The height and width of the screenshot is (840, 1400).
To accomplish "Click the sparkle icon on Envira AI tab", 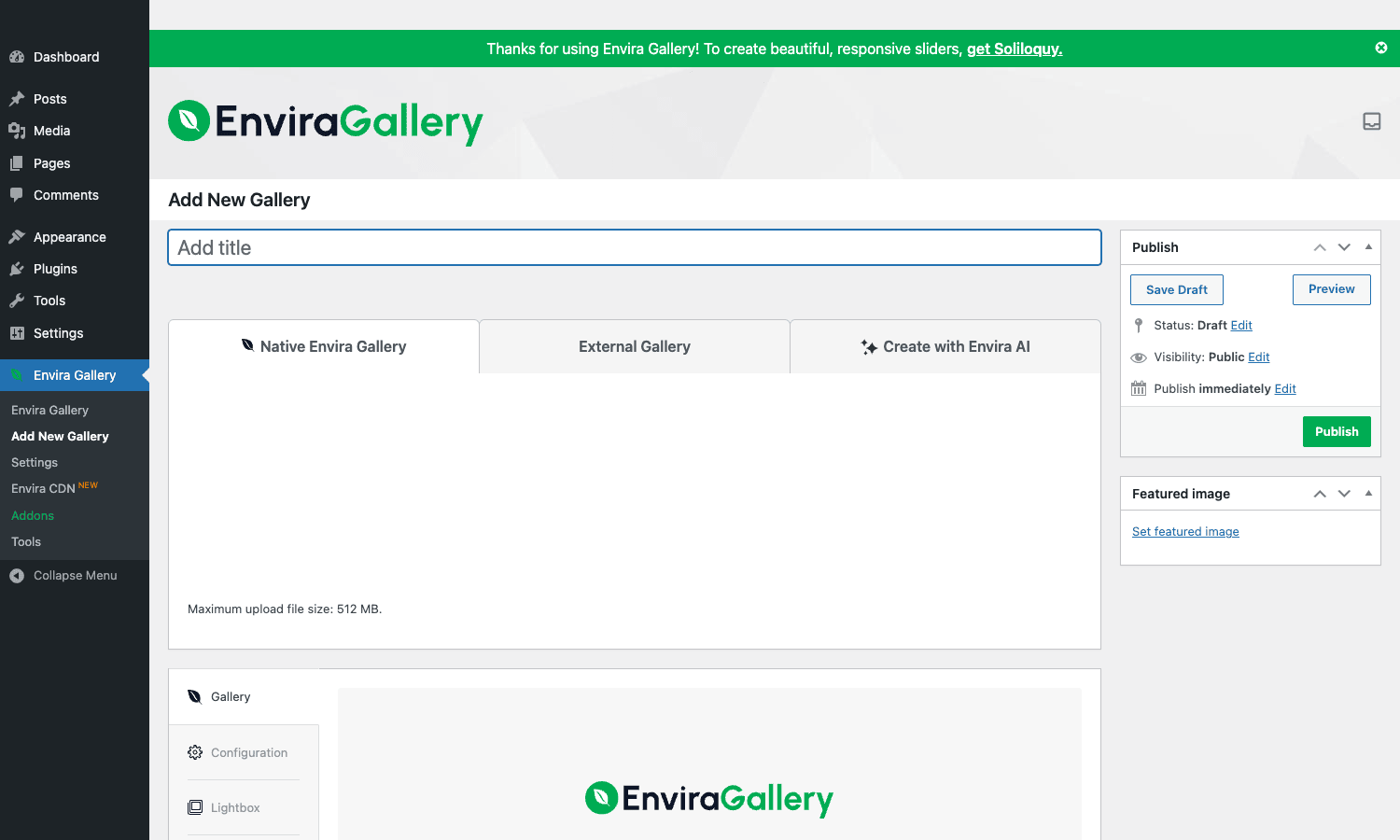I will [x=869, y=347].
